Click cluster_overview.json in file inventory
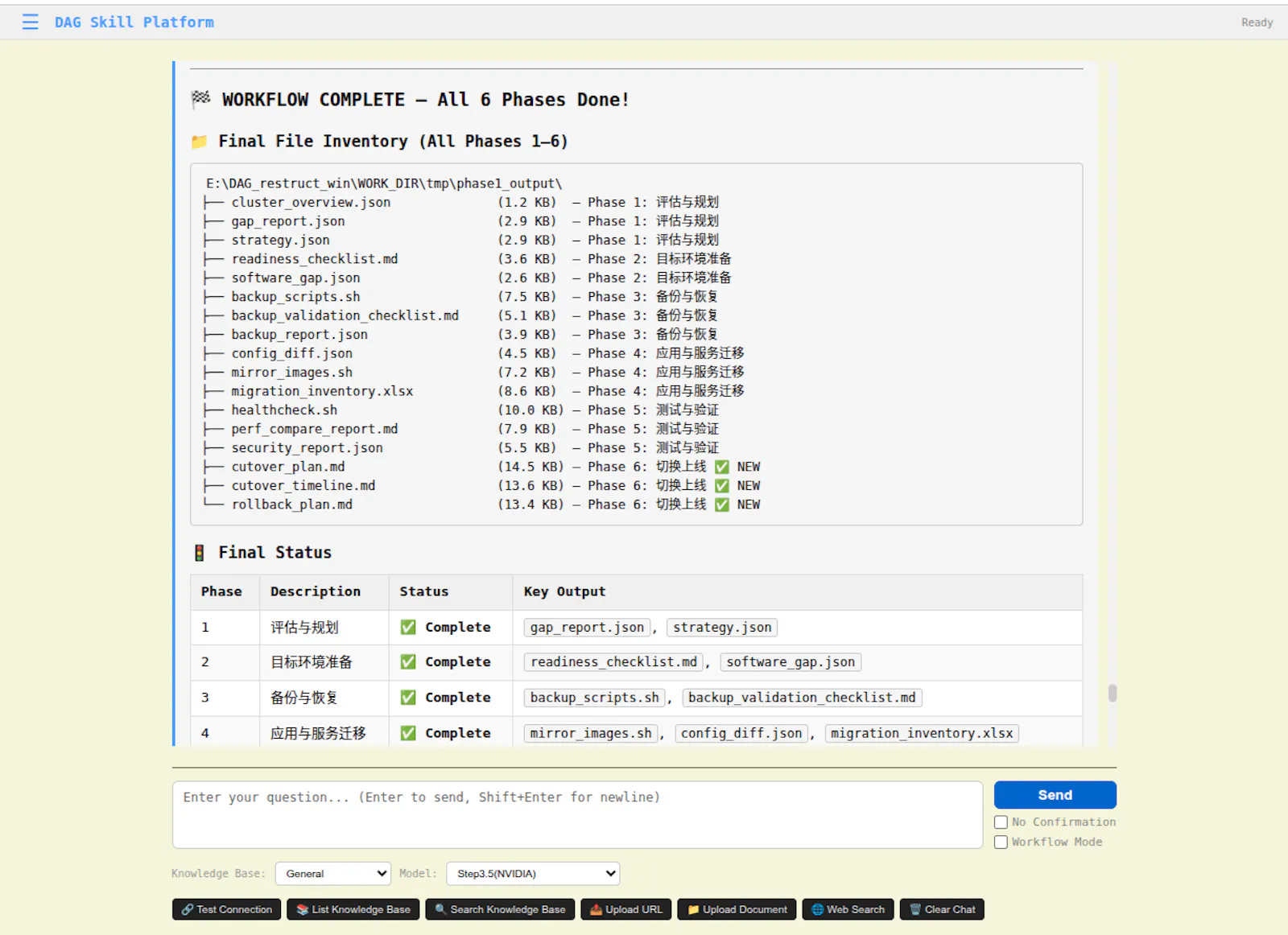 (311, 203)
